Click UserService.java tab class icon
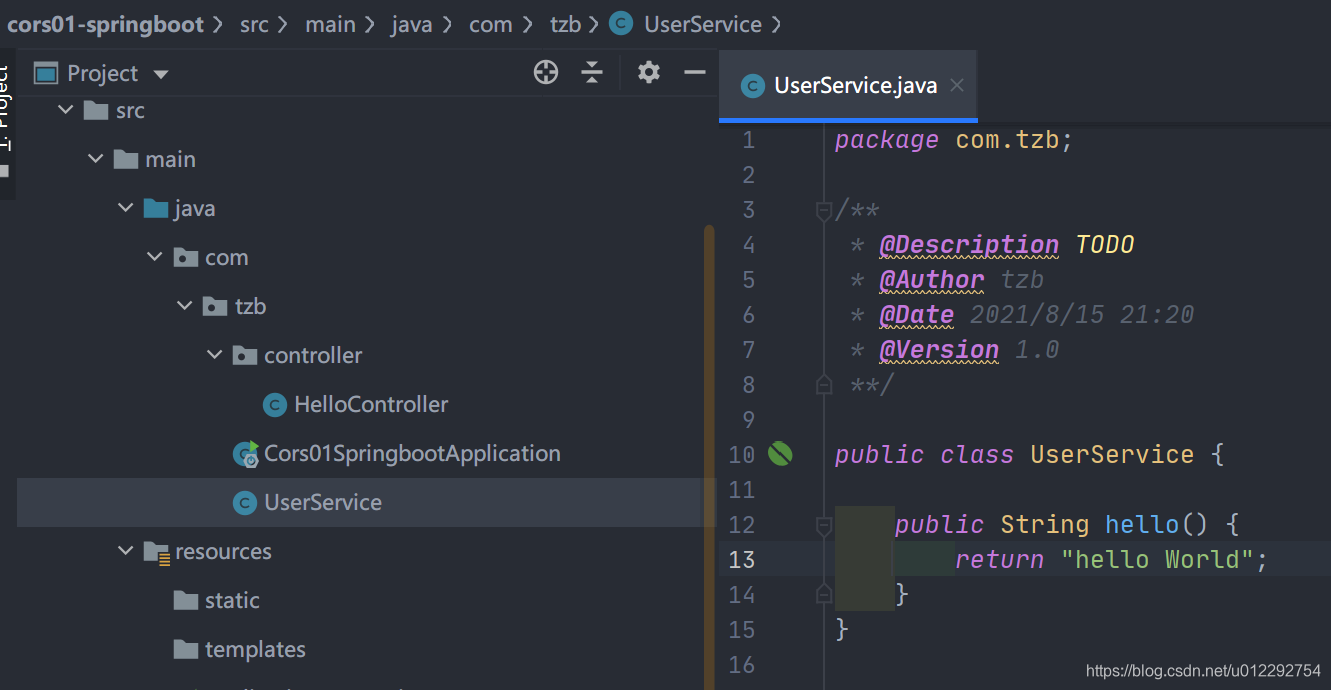1331x690 pixels. (x=752, y=86)
